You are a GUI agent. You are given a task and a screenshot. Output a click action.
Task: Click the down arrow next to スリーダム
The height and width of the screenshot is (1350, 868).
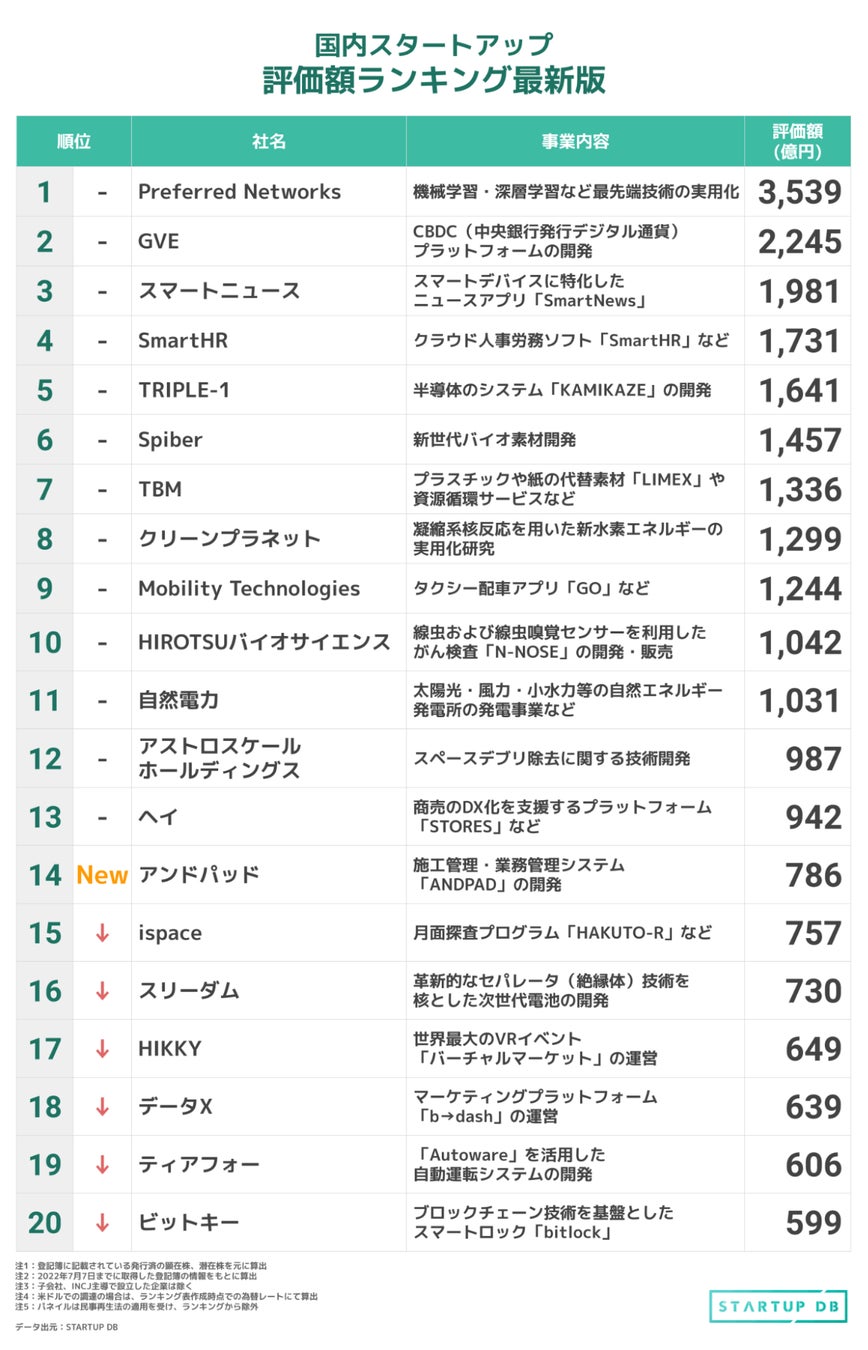pos(102,991)
